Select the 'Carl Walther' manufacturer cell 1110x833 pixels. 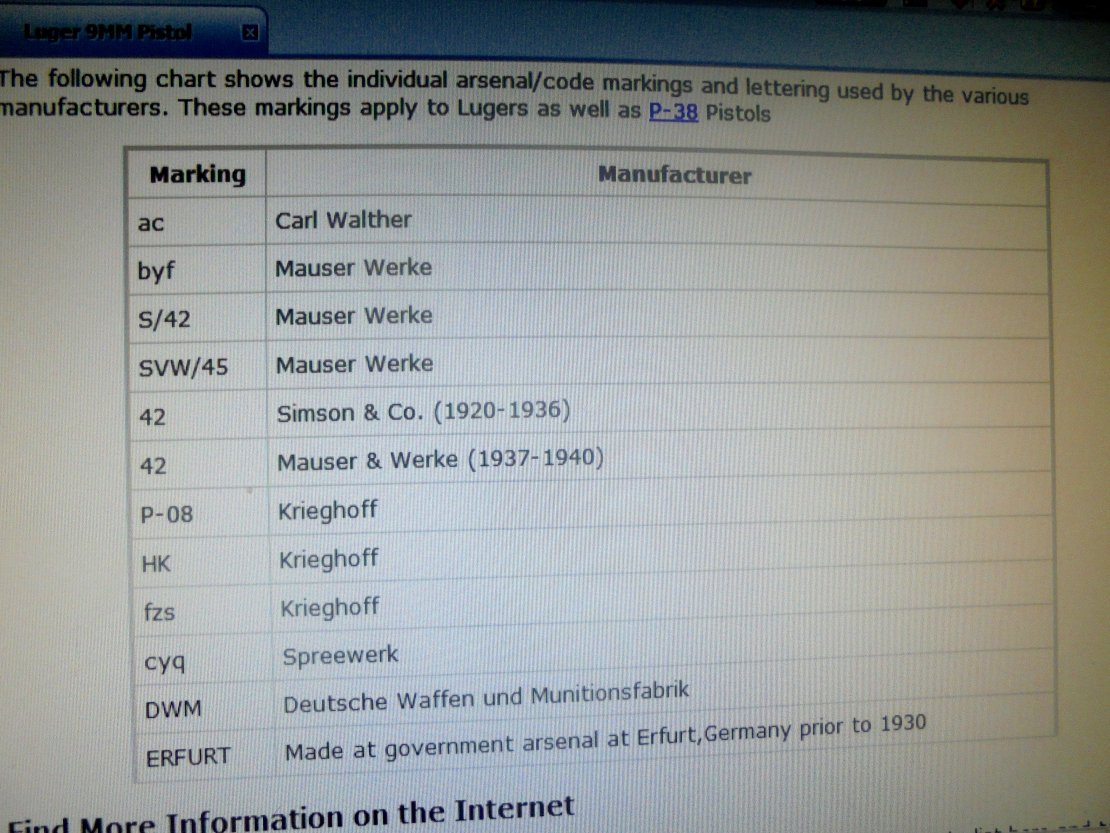[658, 224]
